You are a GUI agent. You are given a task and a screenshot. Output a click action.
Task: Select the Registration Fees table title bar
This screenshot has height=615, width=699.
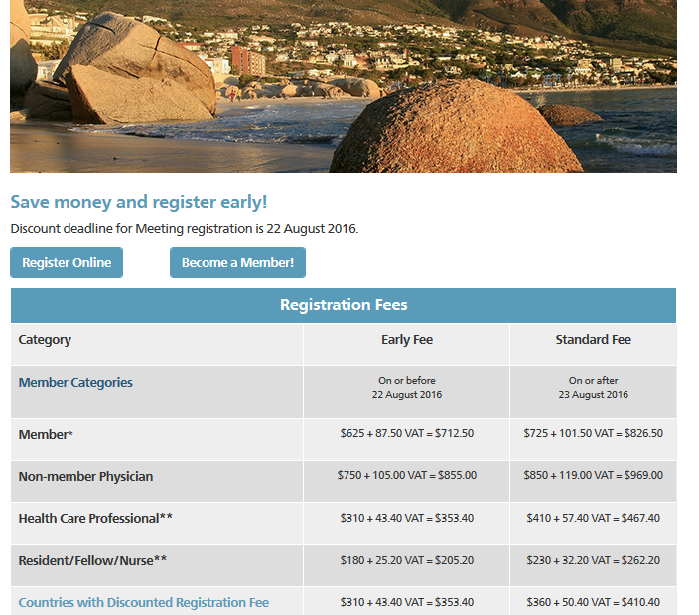tap(343, 305)
